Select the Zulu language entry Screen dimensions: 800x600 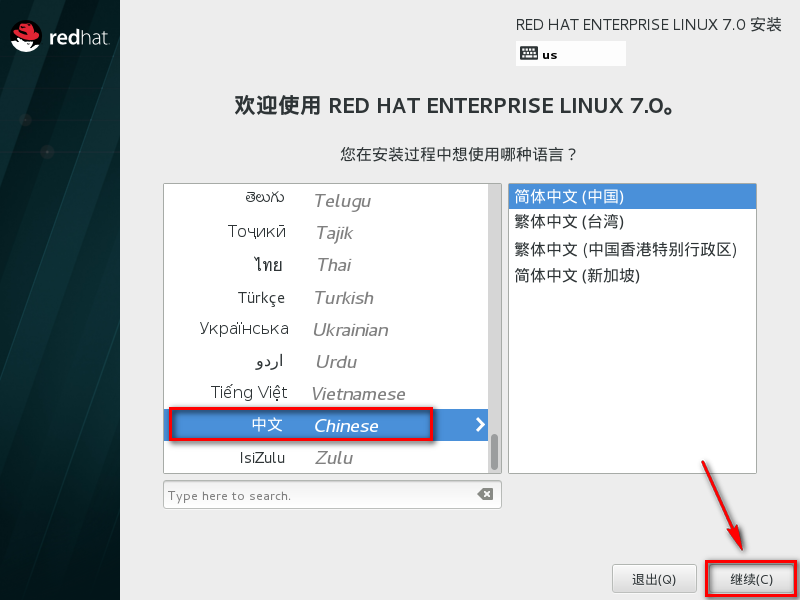click(300, 457)
